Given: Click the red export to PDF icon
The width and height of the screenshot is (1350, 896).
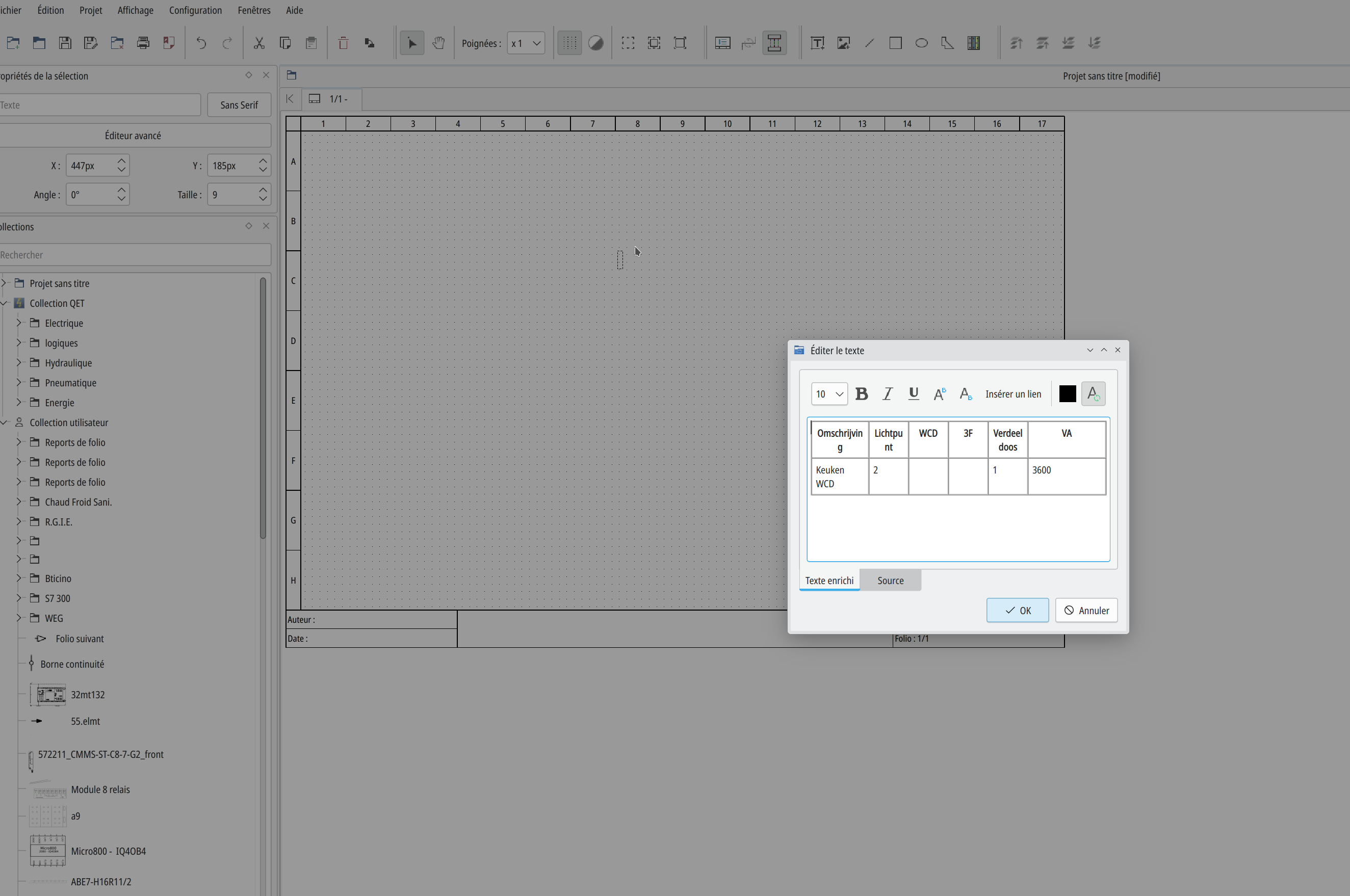Looking at the screenshot, I should click(x=169, y=43).
